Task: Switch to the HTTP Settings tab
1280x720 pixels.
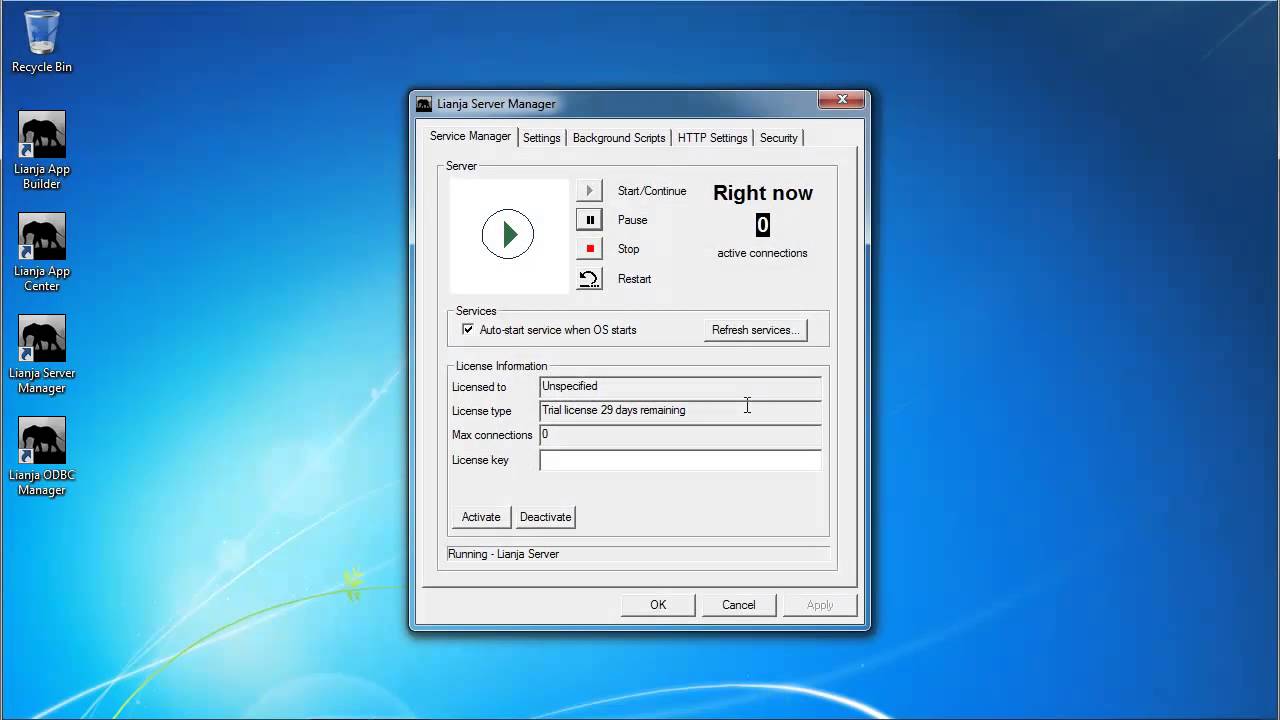Action: [x=712, y=138]
